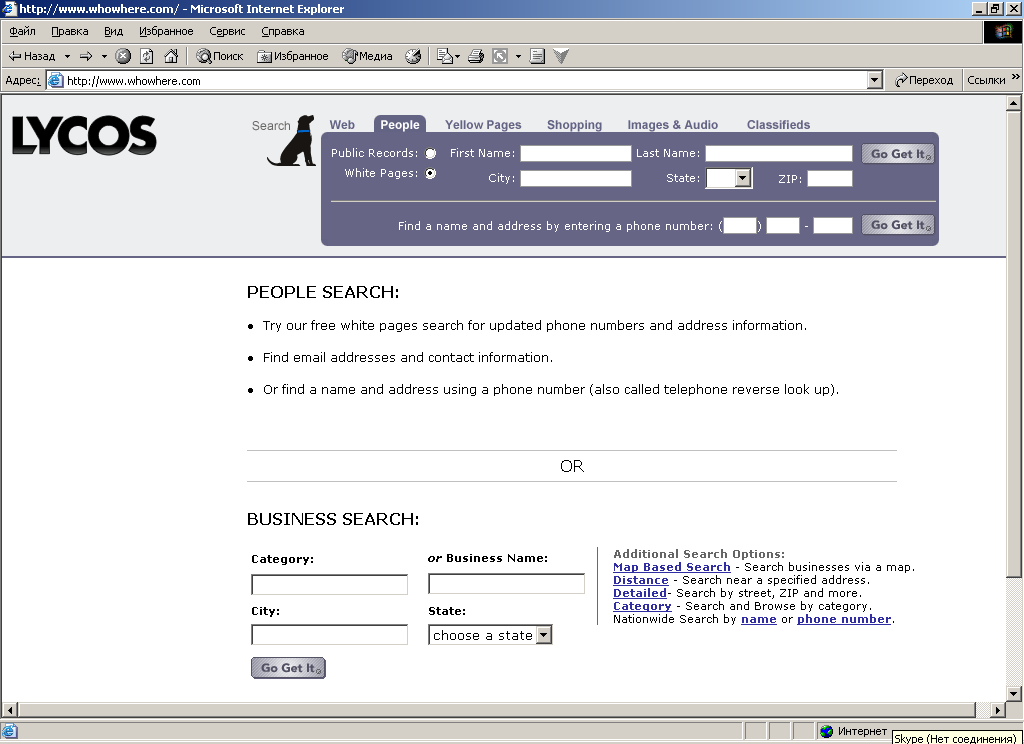The height and width of the screenshot is (744, 1024).
Task: Click the Windows flag logo in the menu bar
Action: [x=1002, y=32]
